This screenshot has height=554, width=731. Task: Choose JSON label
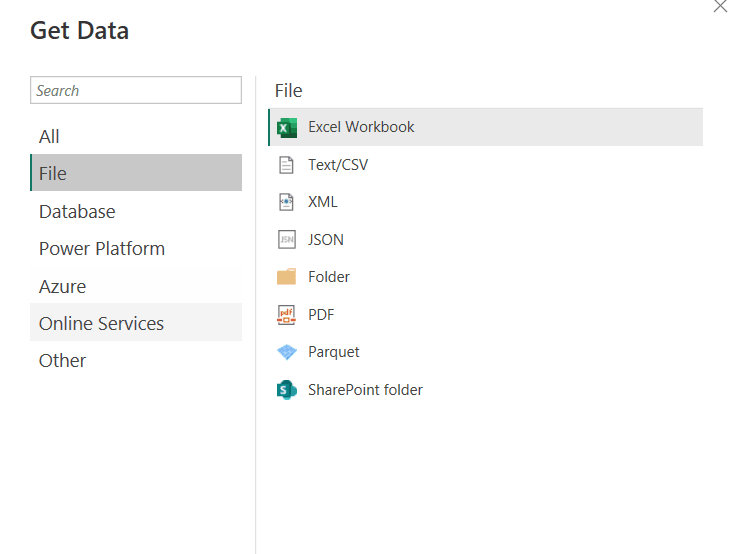coord(326,240)
